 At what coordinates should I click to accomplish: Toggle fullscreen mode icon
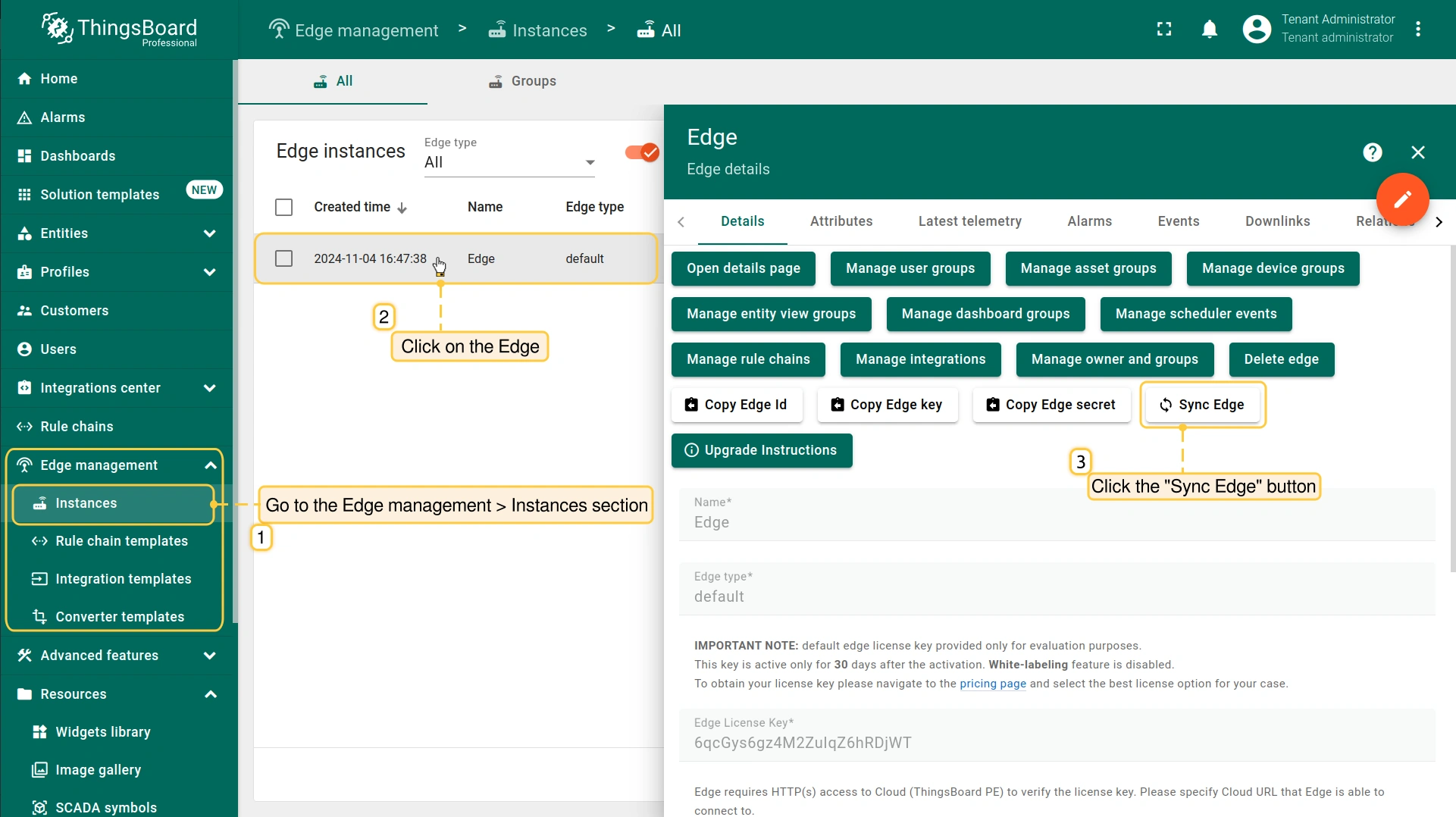point(1164,30)
